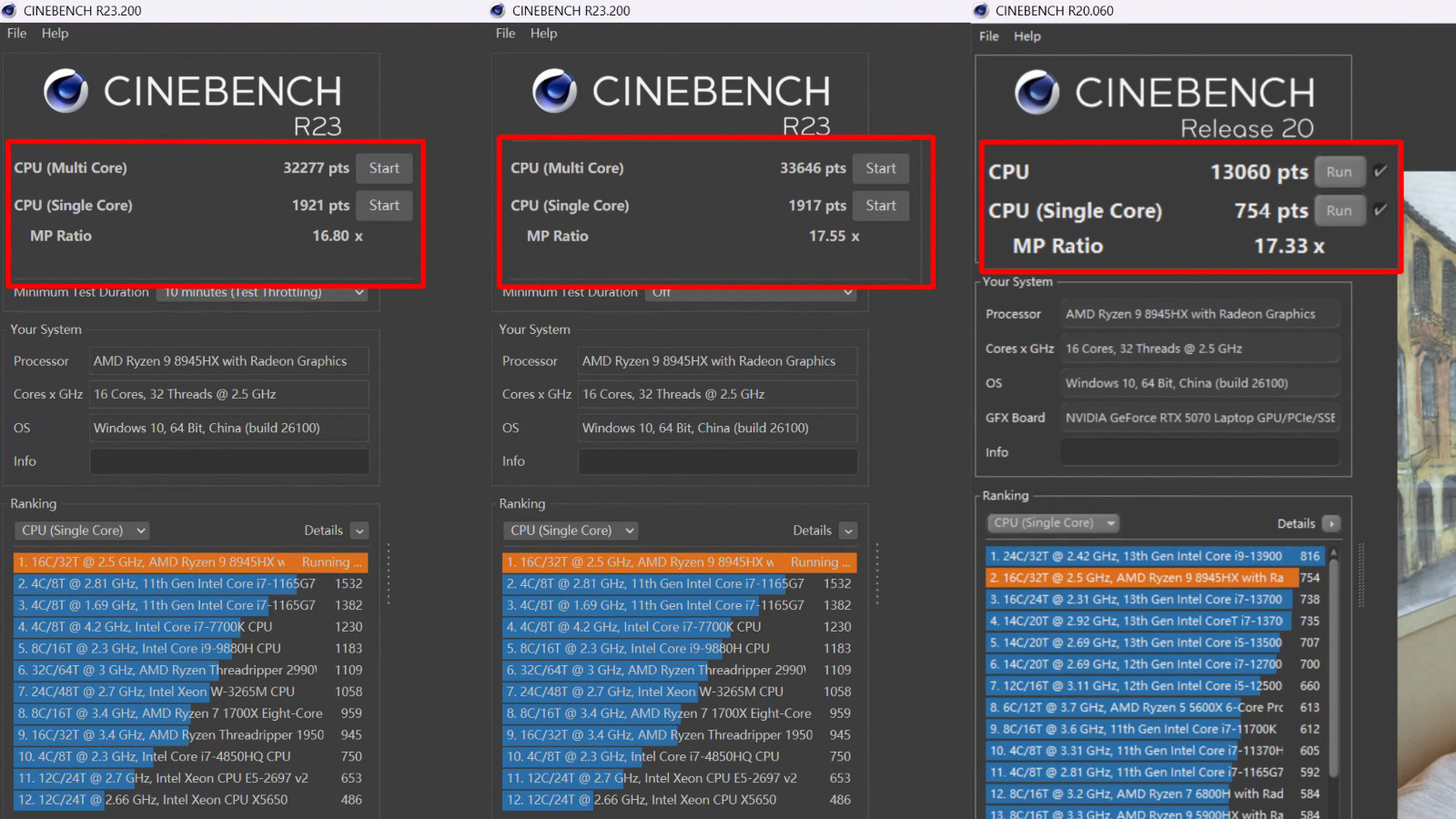Viewport: 1456px width, 819px height.
Task: Click the Cinebench logo in the middle R23 window
Action: 555,91
